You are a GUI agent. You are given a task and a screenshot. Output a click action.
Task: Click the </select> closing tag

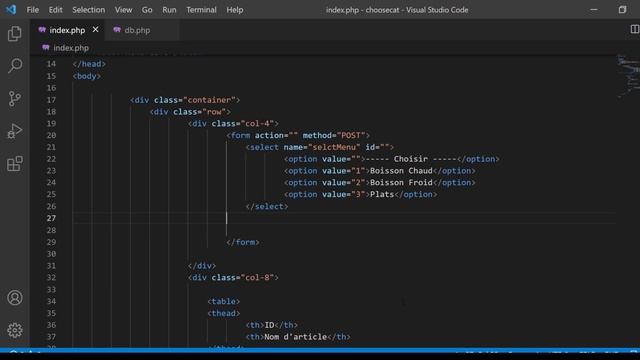(x=267, y=207)
